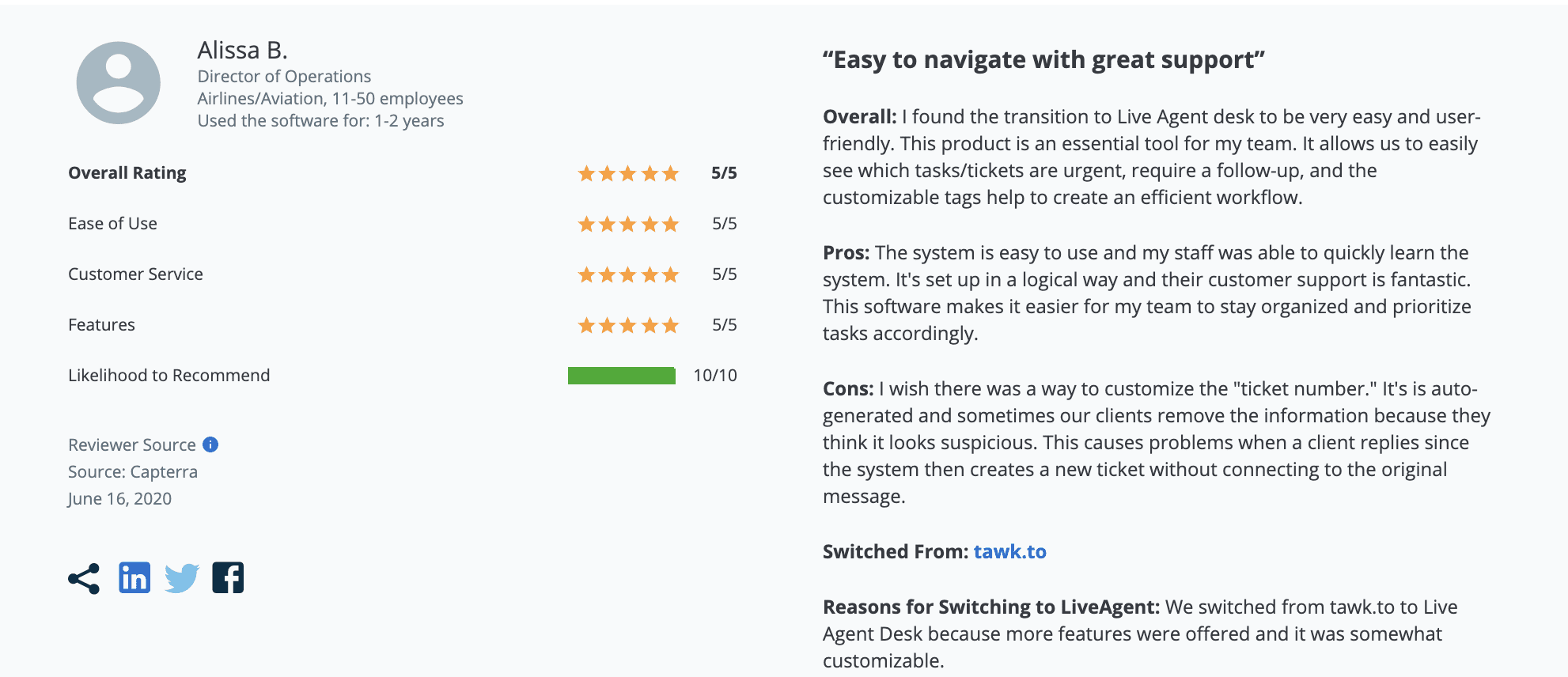The width and height of the screenshot is (1568, 677).
Task: Open the tawk.to link in Switched From
Action: (x=1009, y=552)
